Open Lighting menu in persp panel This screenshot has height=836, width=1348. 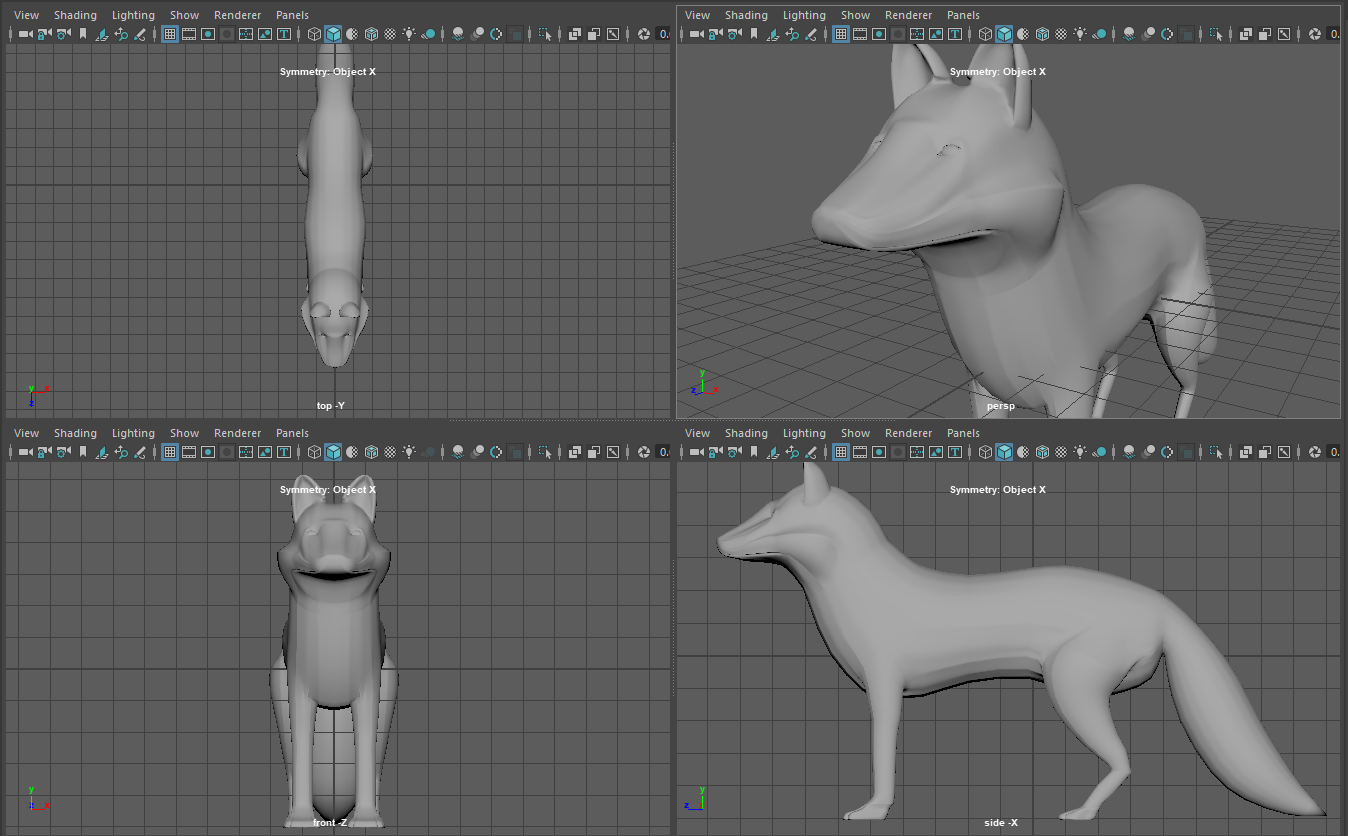coord(804,15)
